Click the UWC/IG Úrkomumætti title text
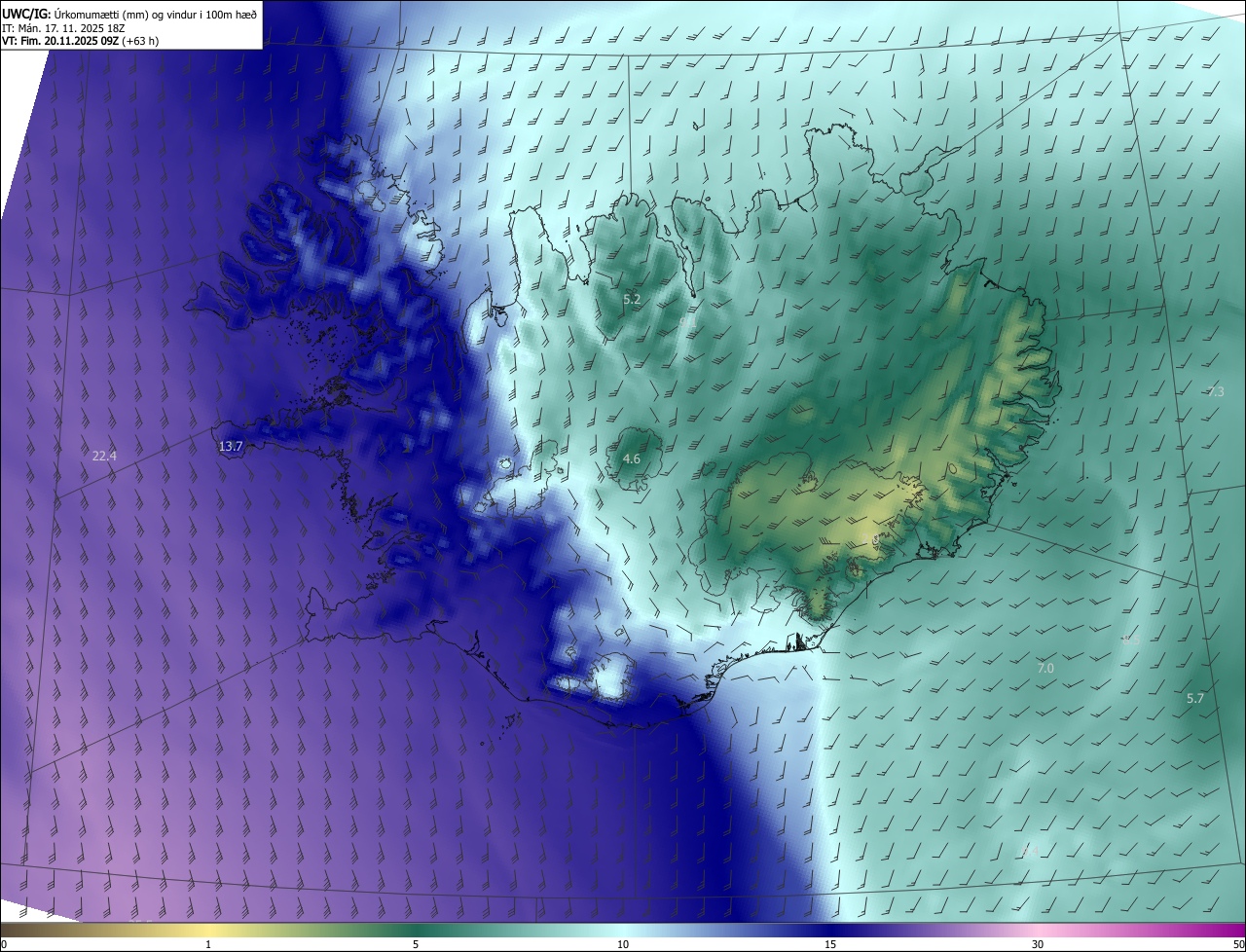This screenshot has width=1246, height=952. [129, 13]
